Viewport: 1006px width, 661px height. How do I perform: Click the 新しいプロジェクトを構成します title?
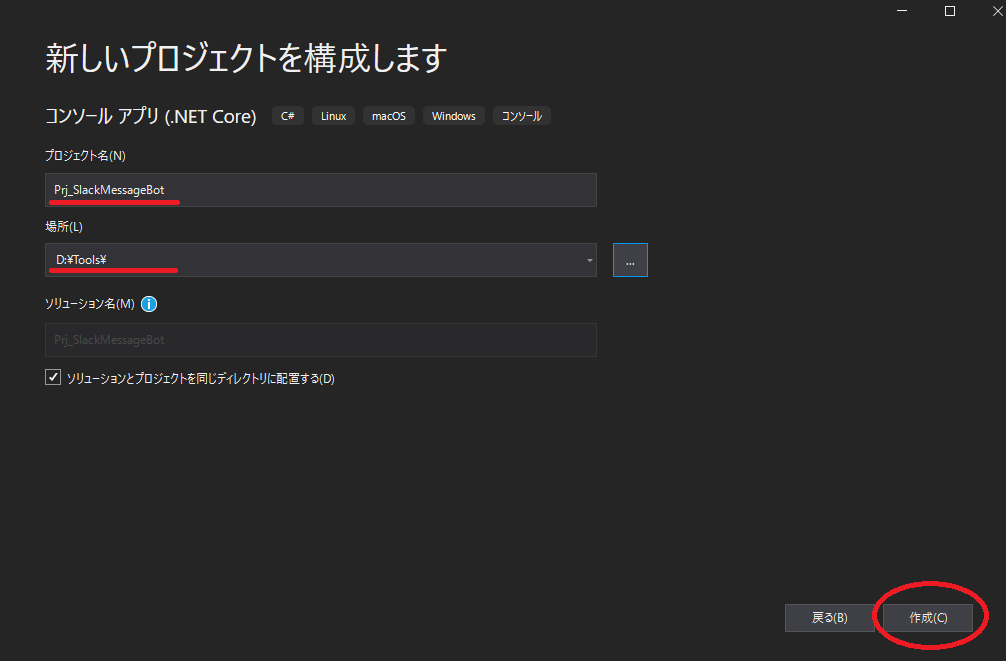(246, 58)
